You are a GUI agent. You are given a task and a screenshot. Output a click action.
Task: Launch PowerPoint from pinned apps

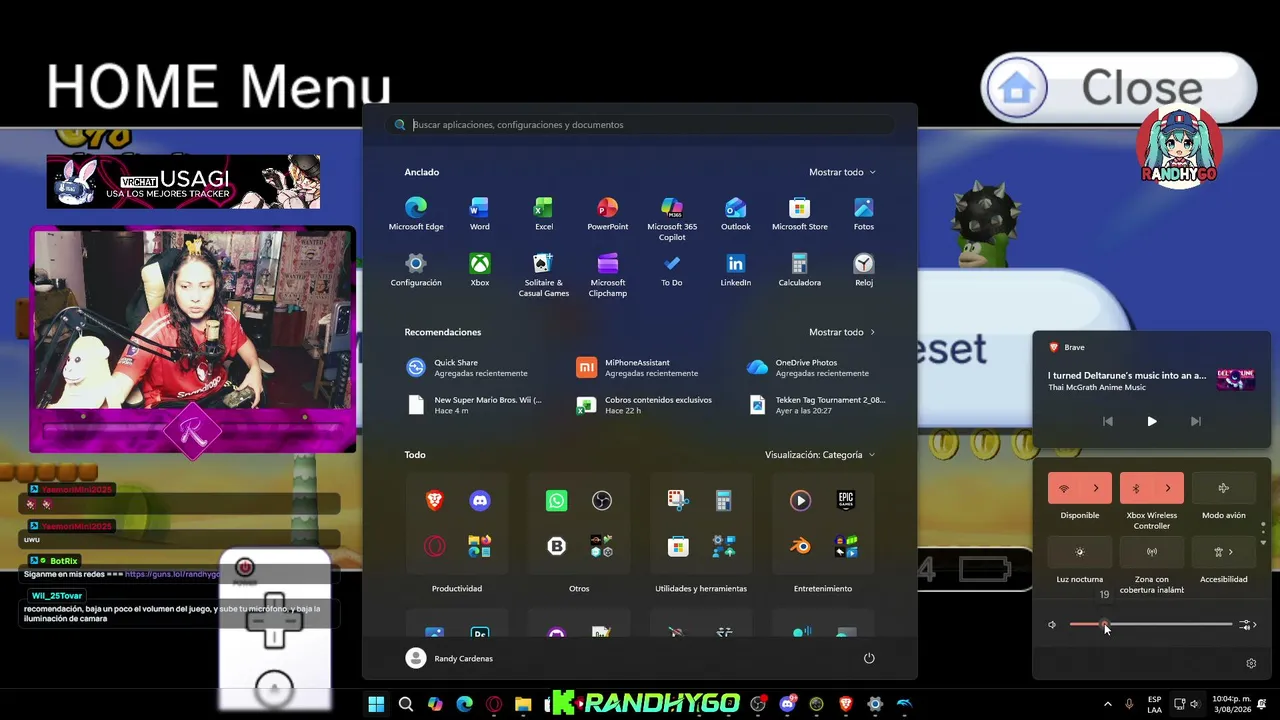tap(608, 214)
